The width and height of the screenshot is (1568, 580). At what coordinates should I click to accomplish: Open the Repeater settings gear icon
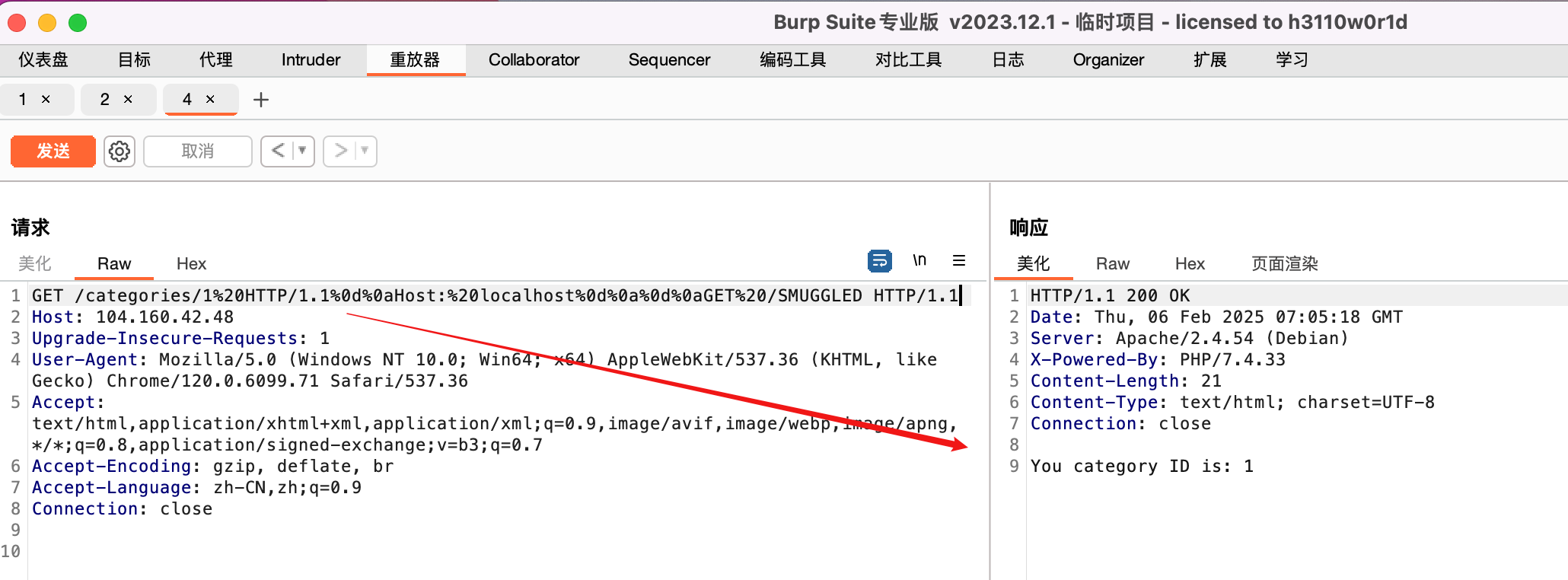[120, 151]
